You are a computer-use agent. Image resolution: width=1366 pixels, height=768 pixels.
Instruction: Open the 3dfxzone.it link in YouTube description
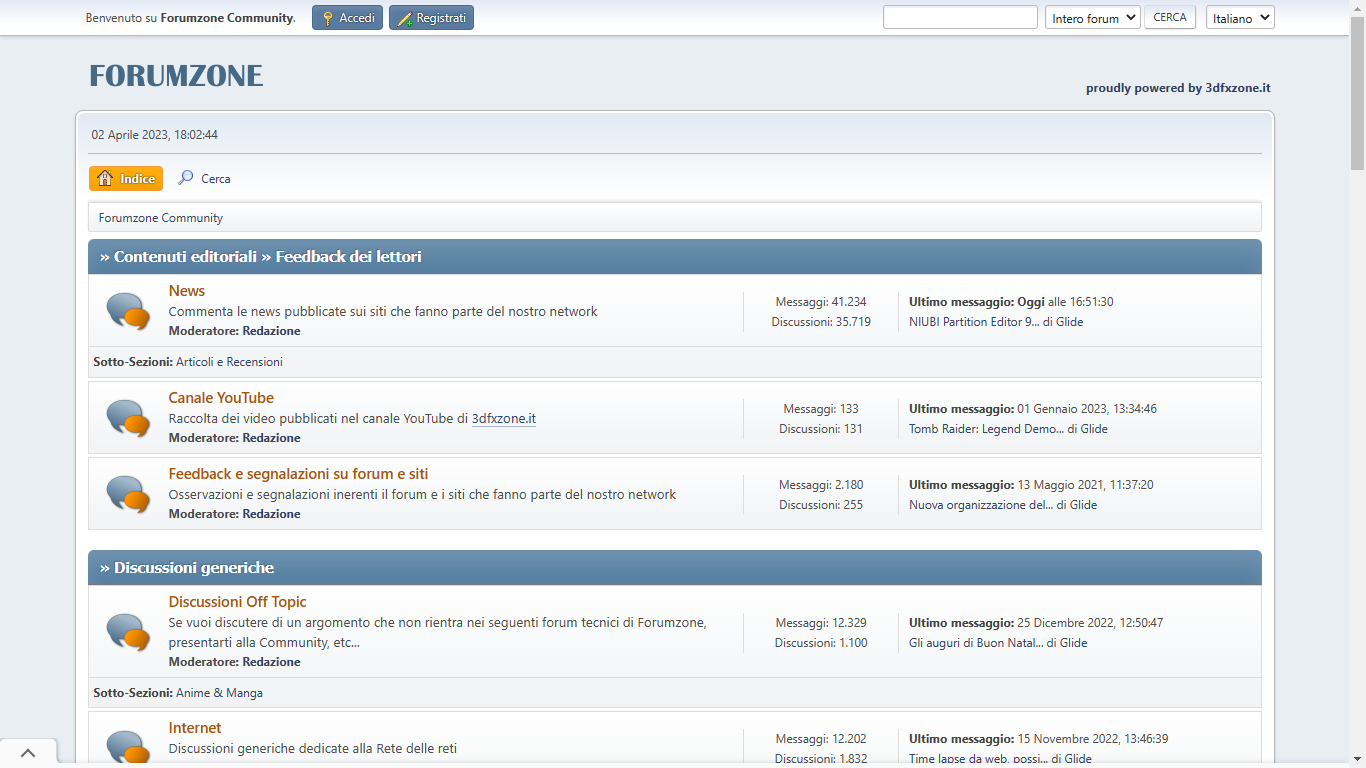point(504,418)
